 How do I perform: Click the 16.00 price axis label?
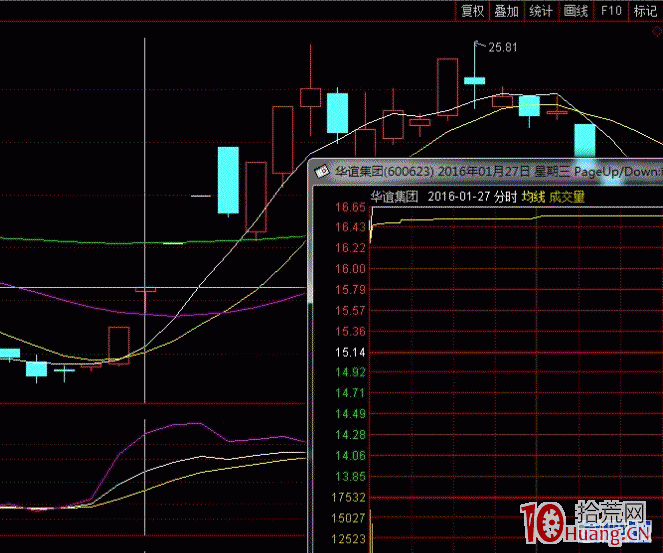tap(351, 269)
